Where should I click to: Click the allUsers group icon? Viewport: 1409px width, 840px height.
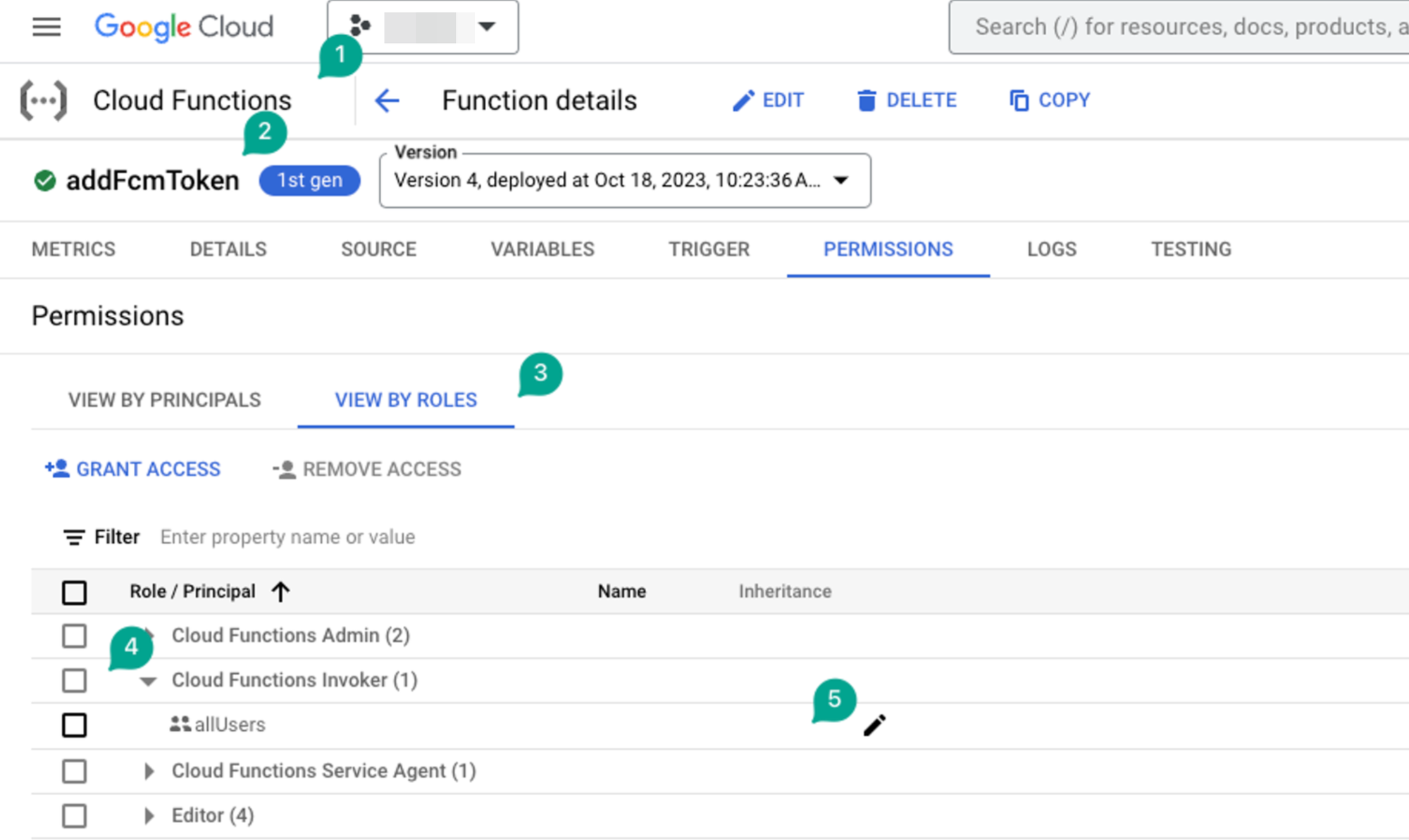[180, 724]
